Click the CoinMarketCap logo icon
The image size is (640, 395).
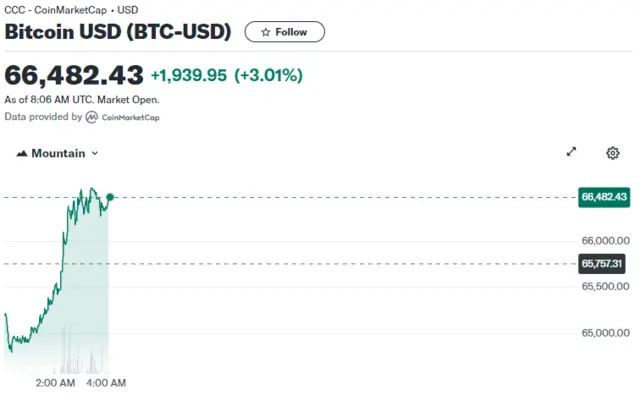tap(91, 117)
